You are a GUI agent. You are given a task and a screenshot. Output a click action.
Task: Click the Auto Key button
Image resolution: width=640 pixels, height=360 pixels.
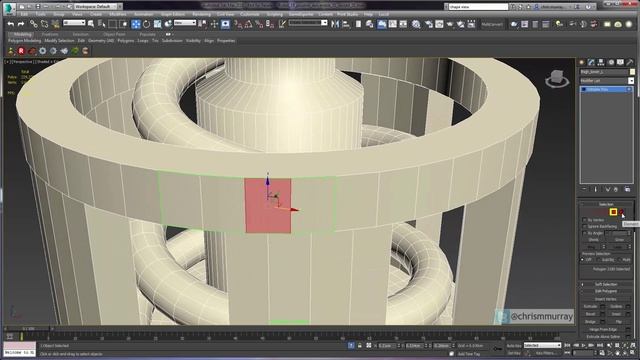[x=514, y=346]
